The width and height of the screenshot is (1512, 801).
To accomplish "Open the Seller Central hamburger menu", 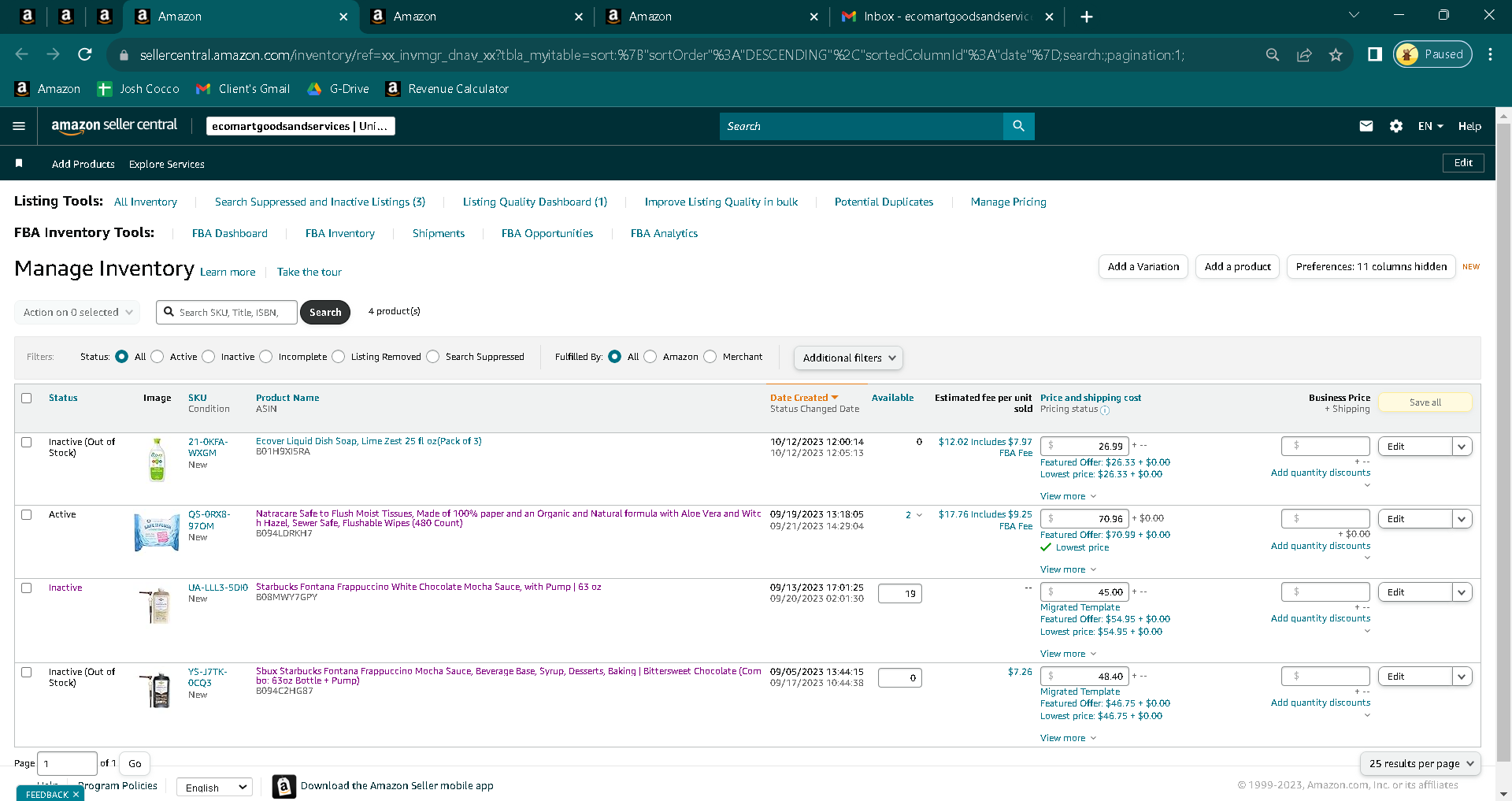I will [19, 126].
